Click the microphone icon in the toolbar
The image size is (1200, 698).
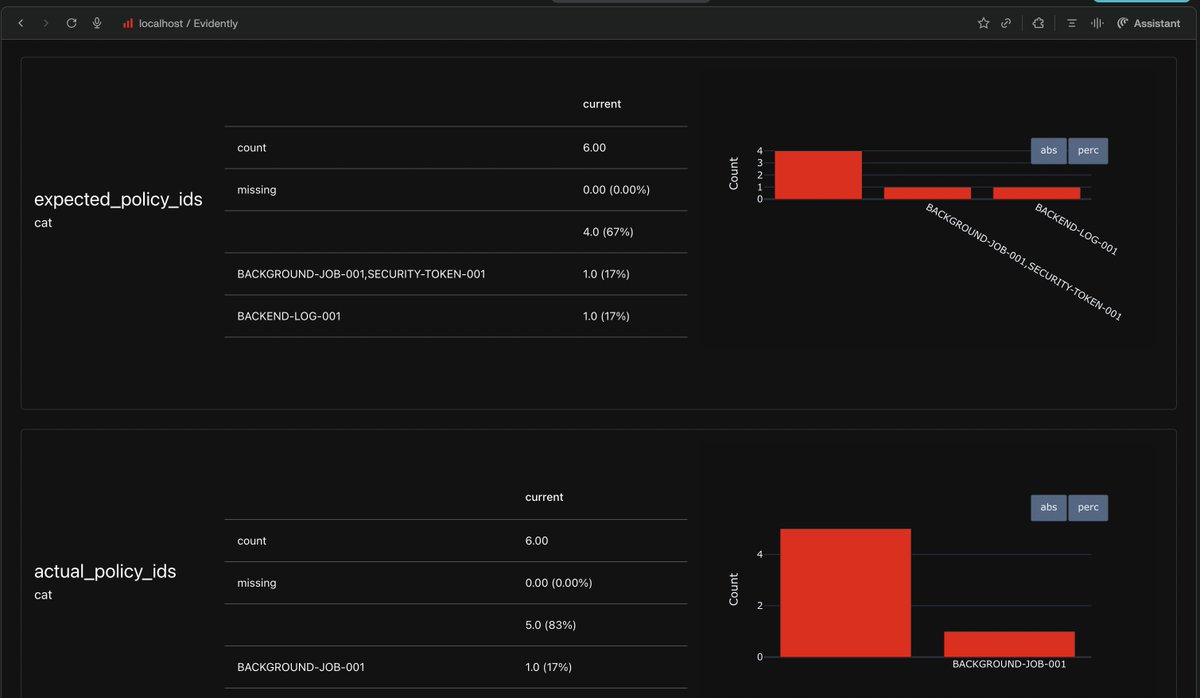[97, 23]
